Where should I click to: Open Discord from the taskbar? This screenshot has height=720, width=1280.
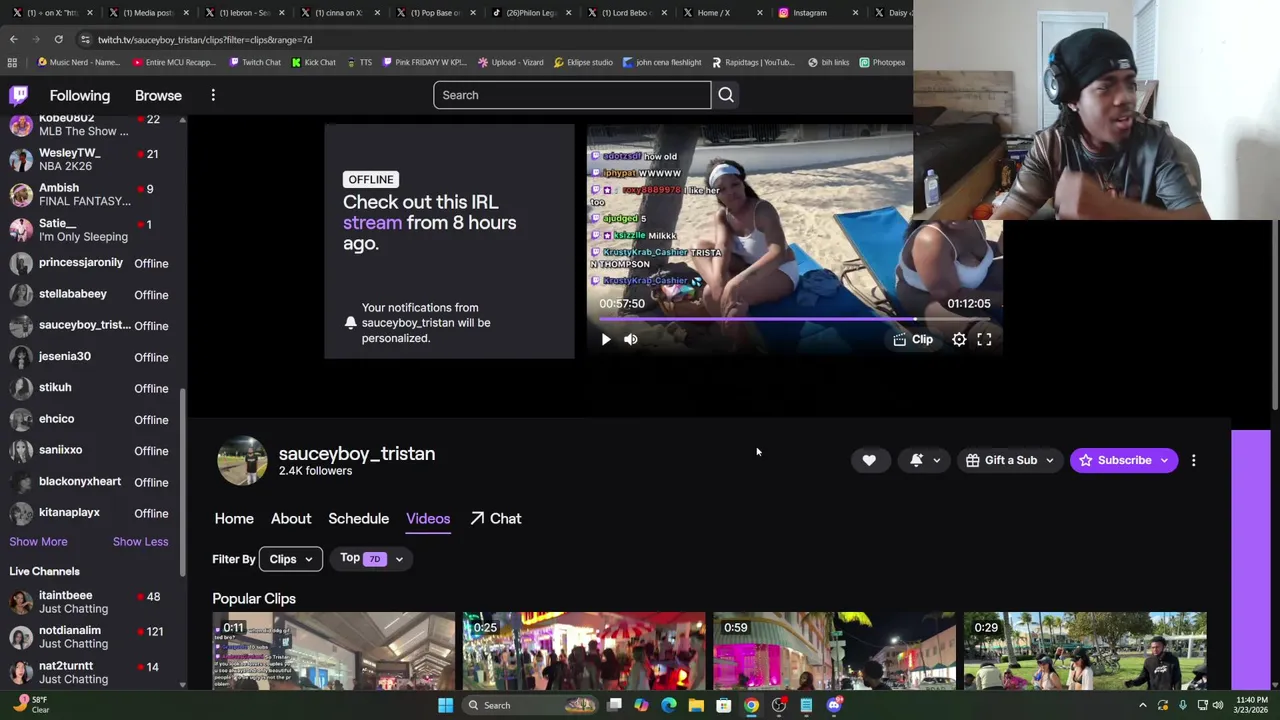(x=834, y=705)
